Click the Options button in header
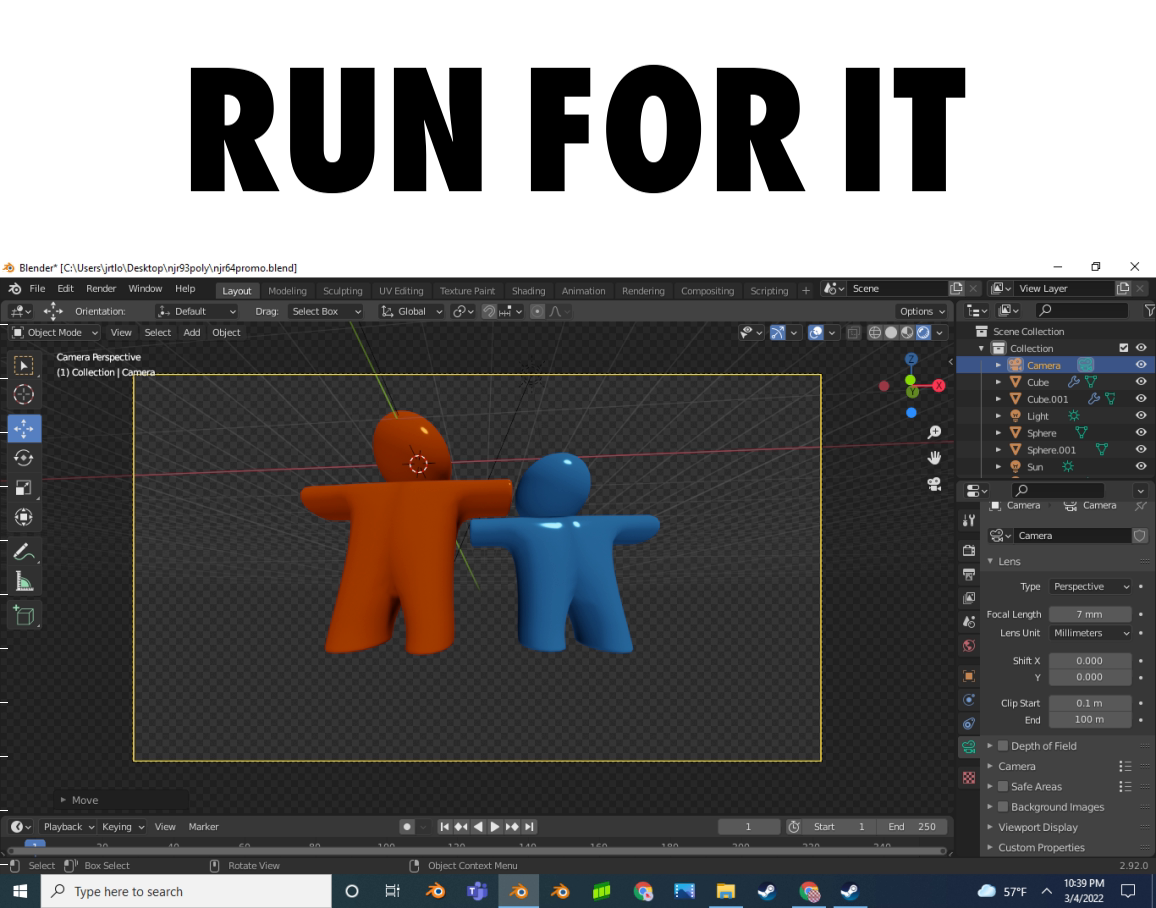Image resolution: width=1156 pixels, height=908 pixels. click(x=921, y=311)
